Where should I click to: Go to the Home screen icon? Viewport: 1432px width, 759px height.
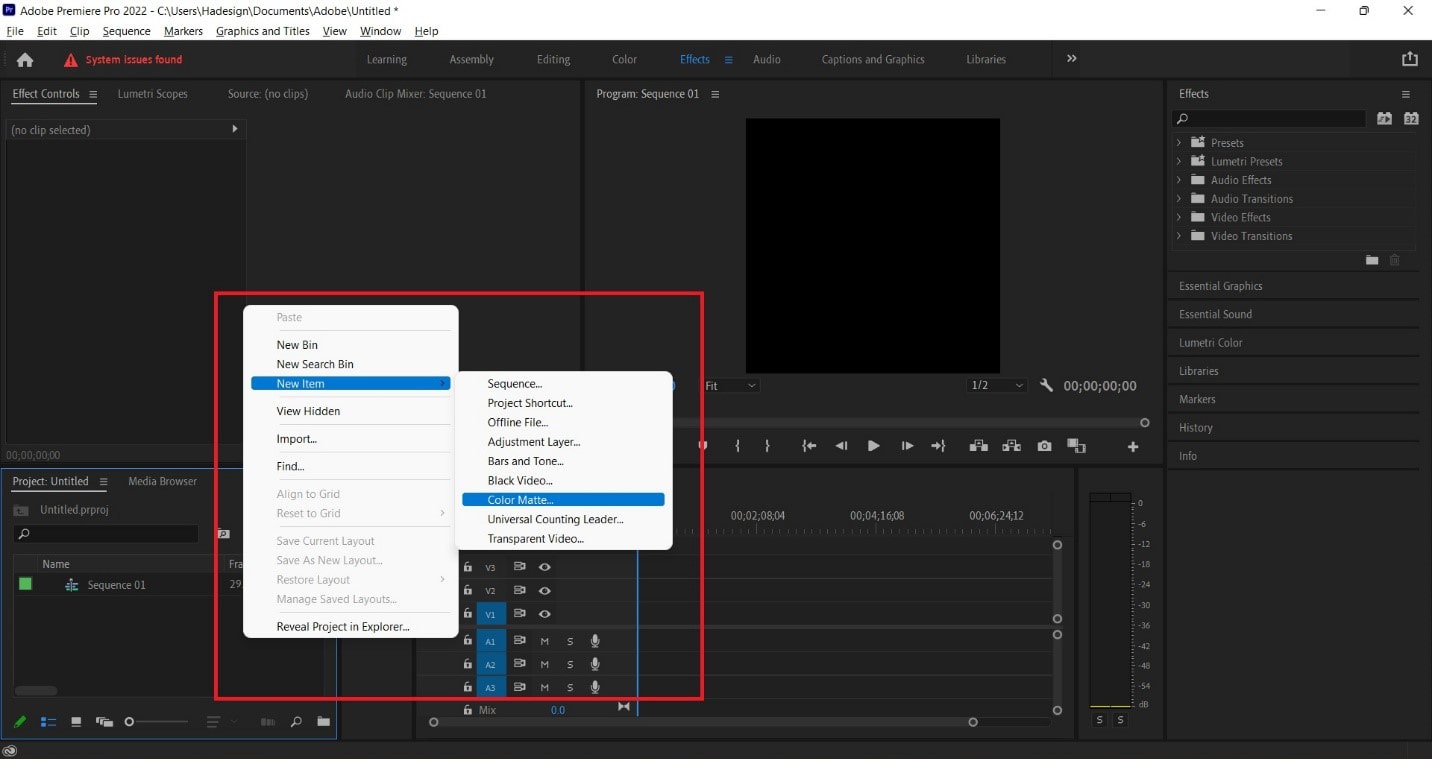coord(25,59)
